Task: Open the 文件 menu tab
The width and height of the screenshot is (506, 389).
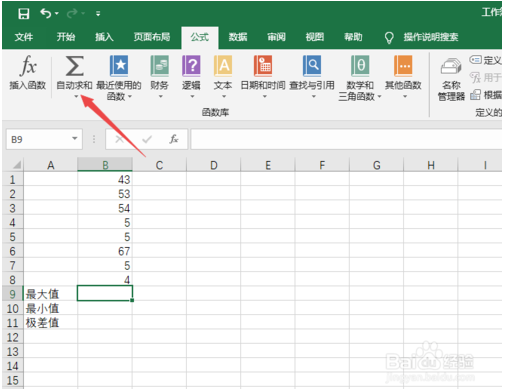Action: [x=24, y=37]
